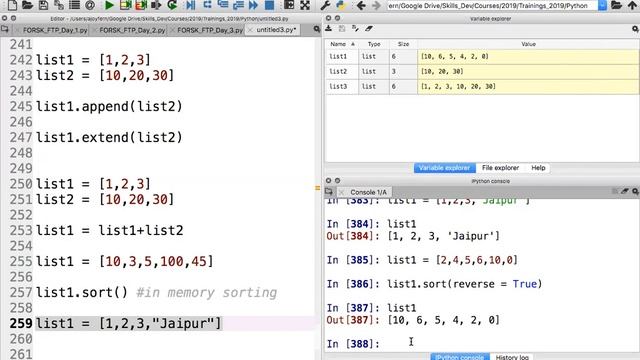Step into the function in the debugger
This screenshot has height=360, width=640.
tap(223, 5)
